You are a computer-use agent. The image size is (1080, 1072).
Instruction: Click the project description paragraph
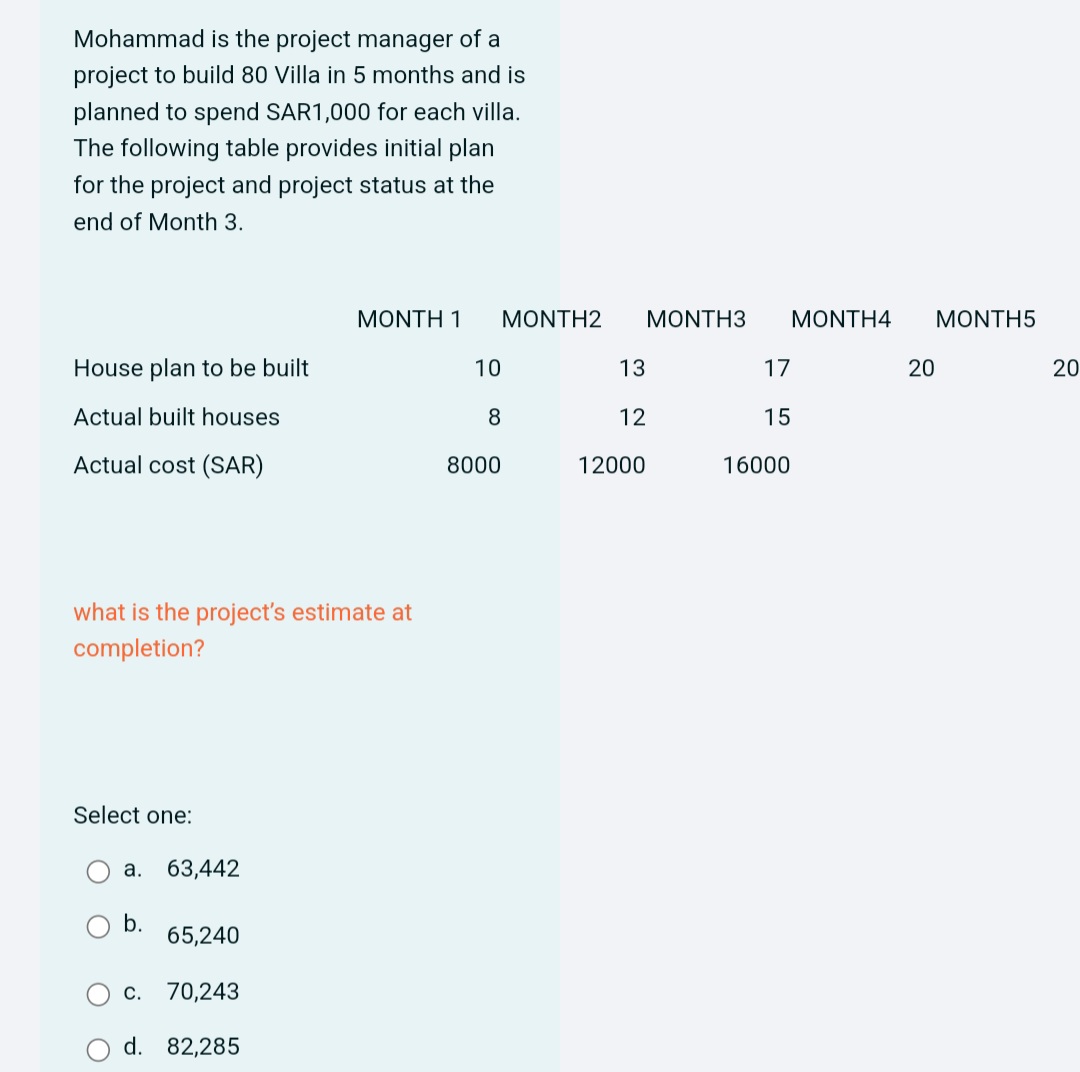tap(298, 130)
